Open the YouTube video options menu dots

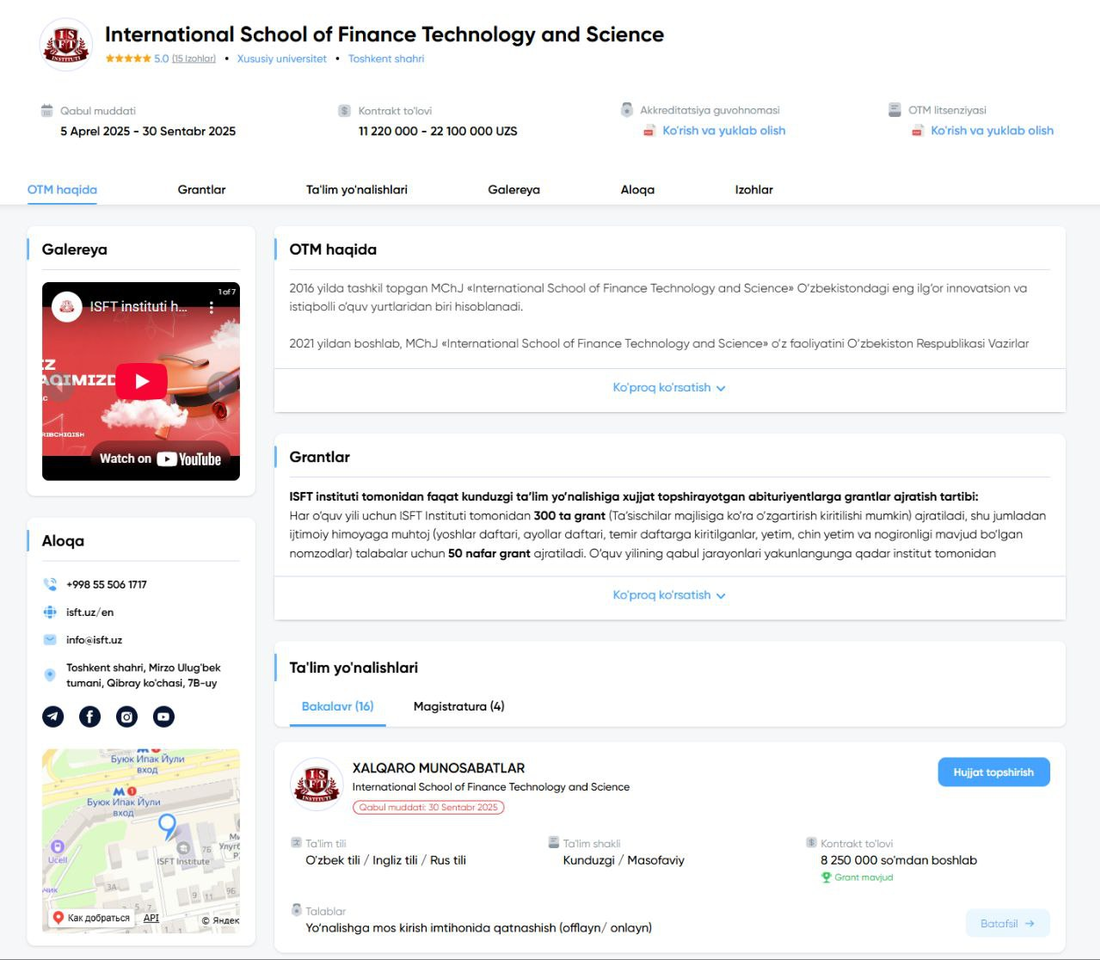click(211, 307)
